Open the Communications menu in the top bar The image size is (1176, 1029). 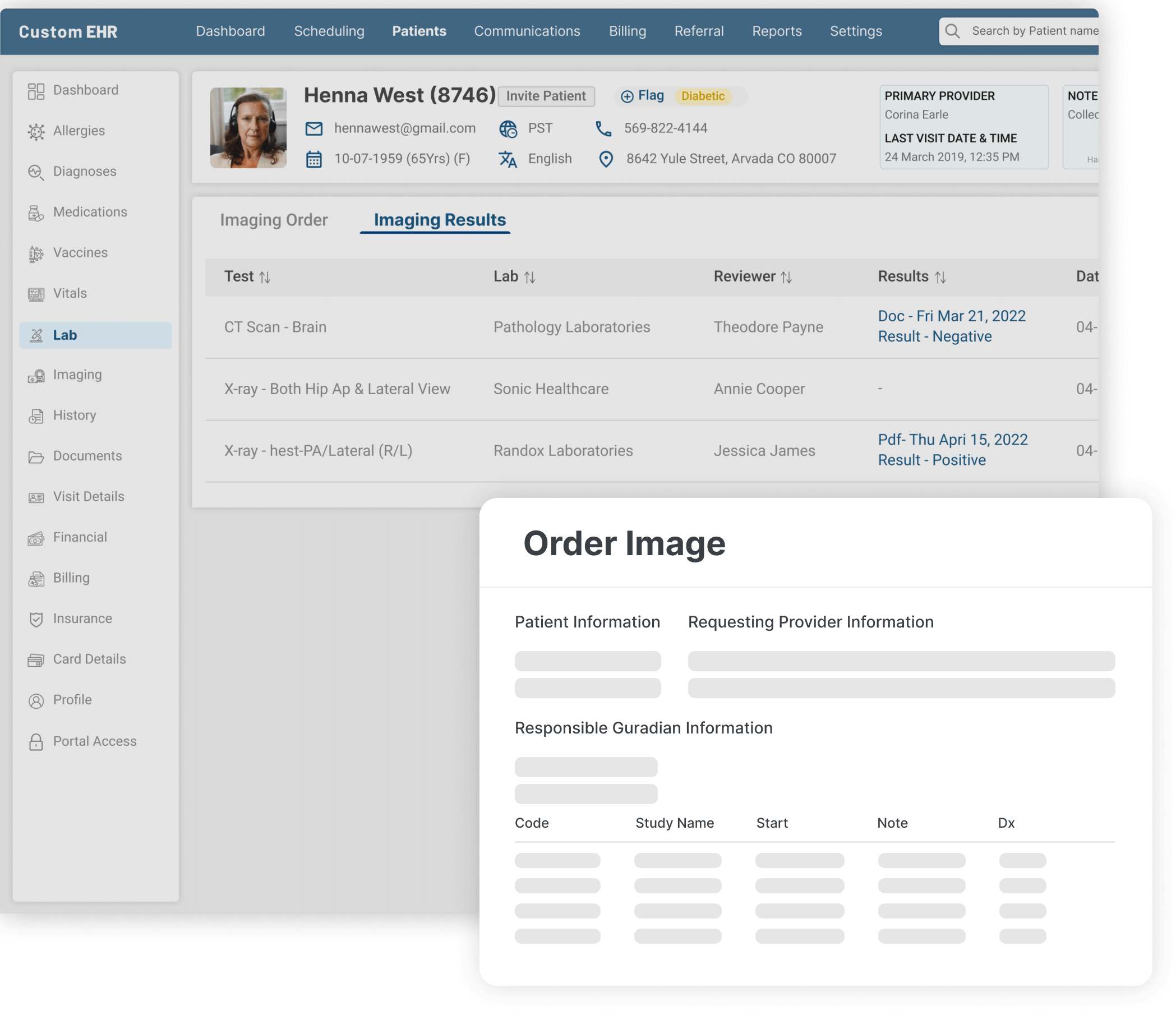[x=527, y=31]
